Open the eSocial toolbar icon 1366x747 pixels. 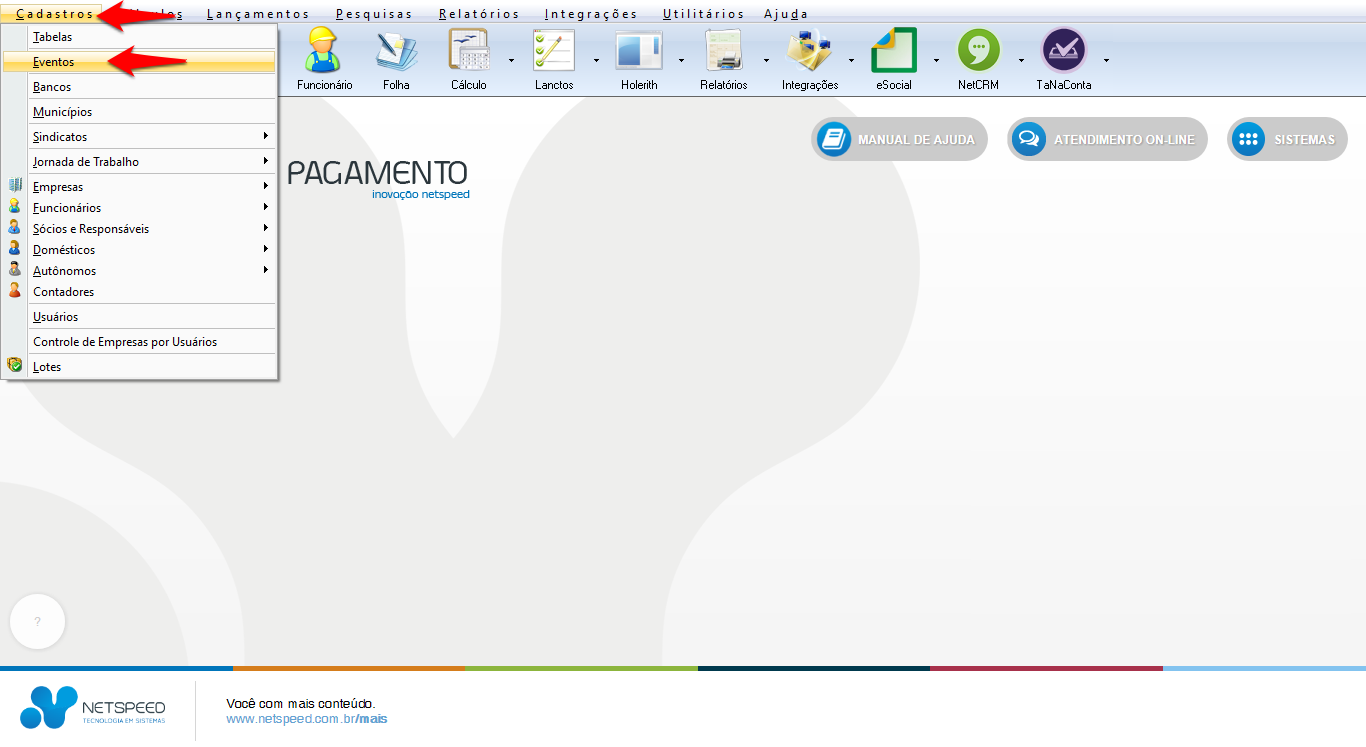click(x=893, y=52)
